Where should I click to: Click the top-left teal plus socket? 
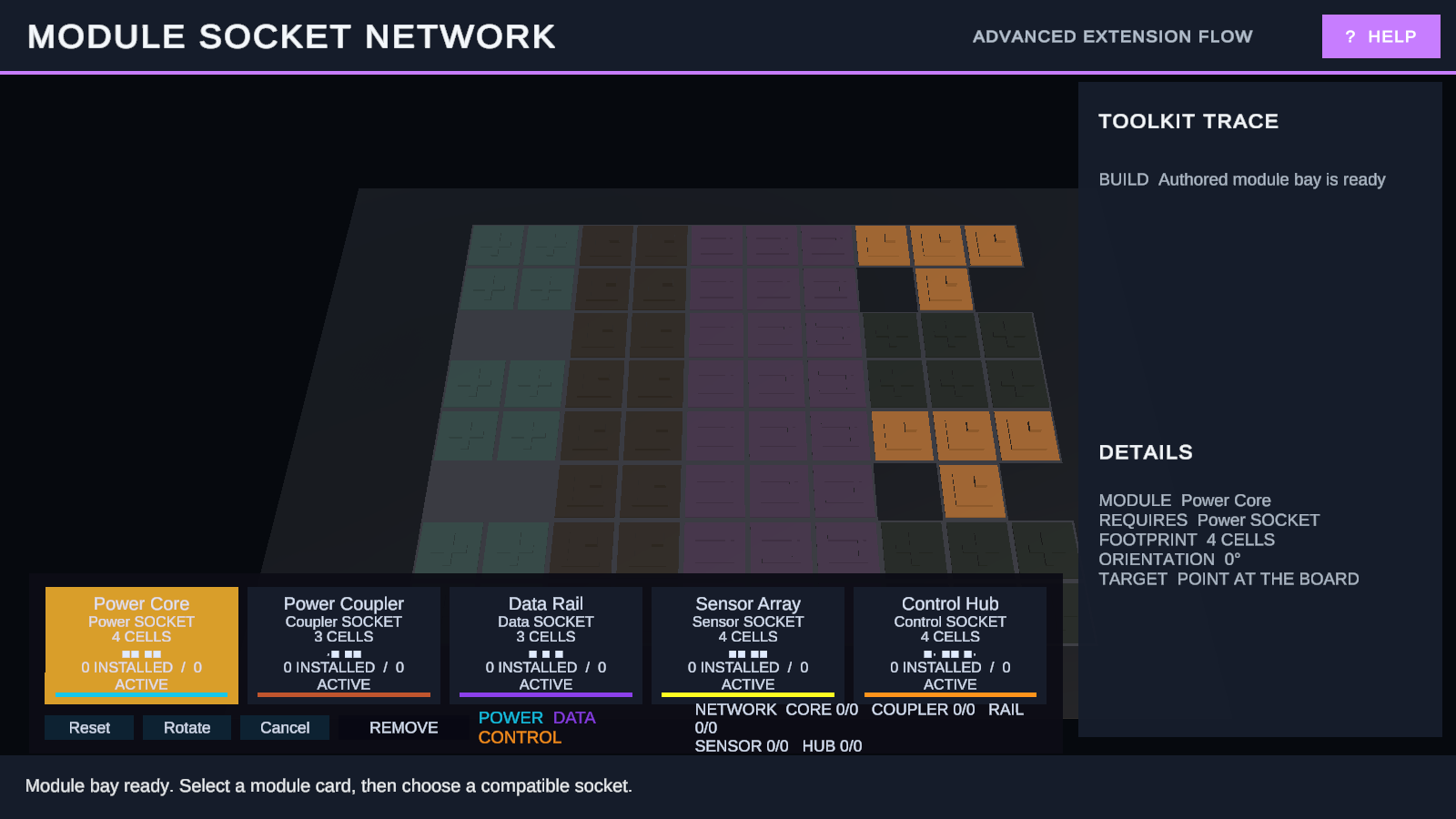[x=496, y=245]
